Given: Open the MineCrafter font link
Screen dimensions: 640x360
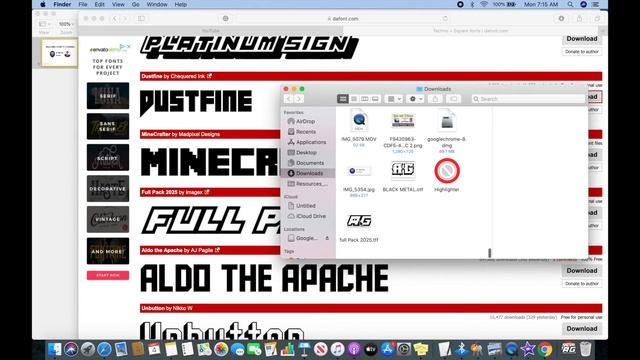Looking at the screenshot, I should point(156,134).
